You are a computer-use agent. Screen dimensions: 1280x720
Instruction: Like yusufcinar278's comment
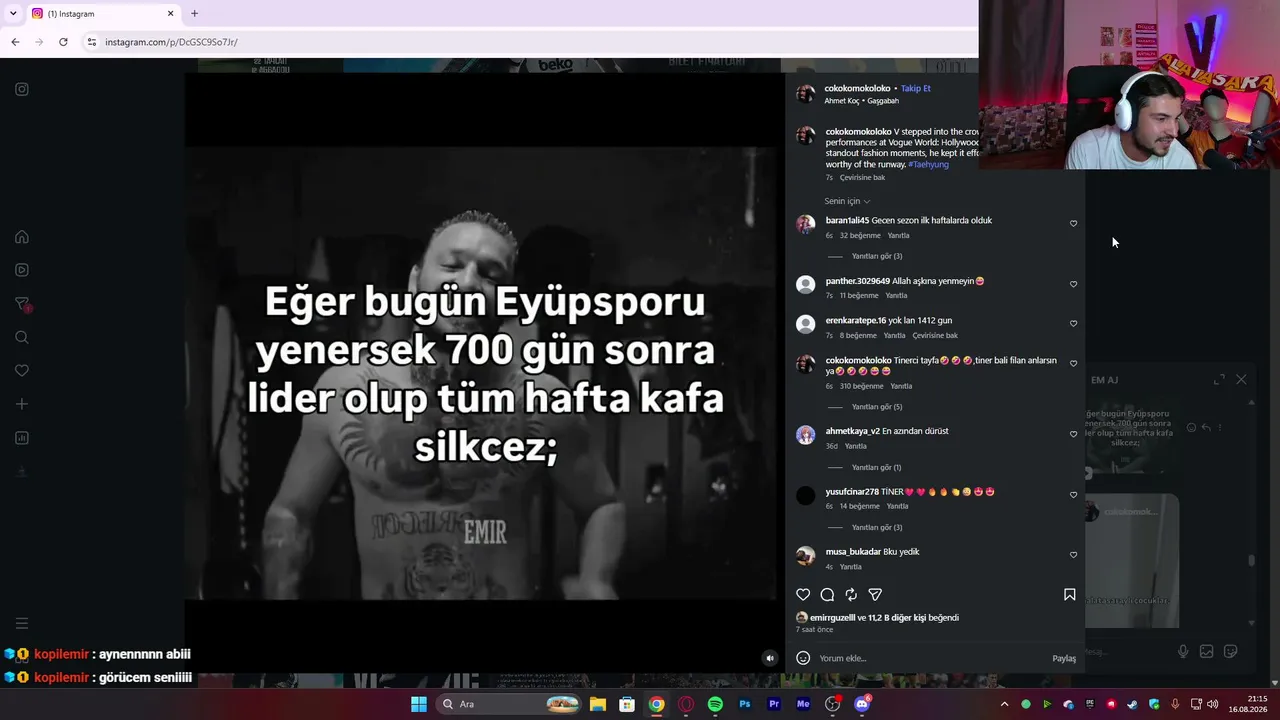(x=1073, y=495)
